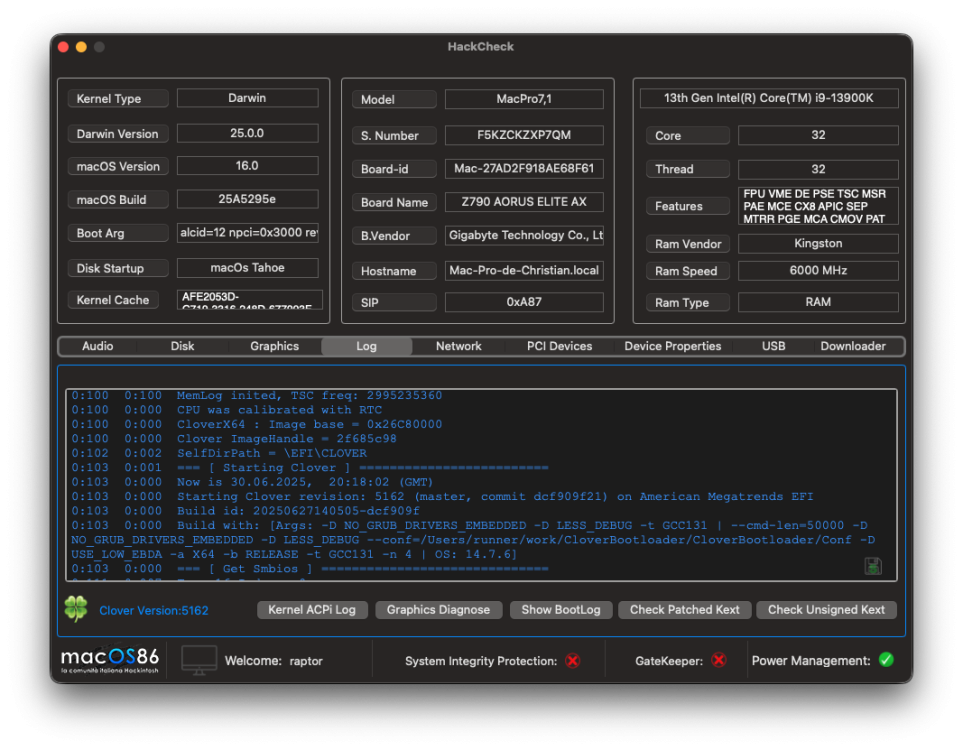Click the Clover Version:5162 link

(x=154, y=611)
